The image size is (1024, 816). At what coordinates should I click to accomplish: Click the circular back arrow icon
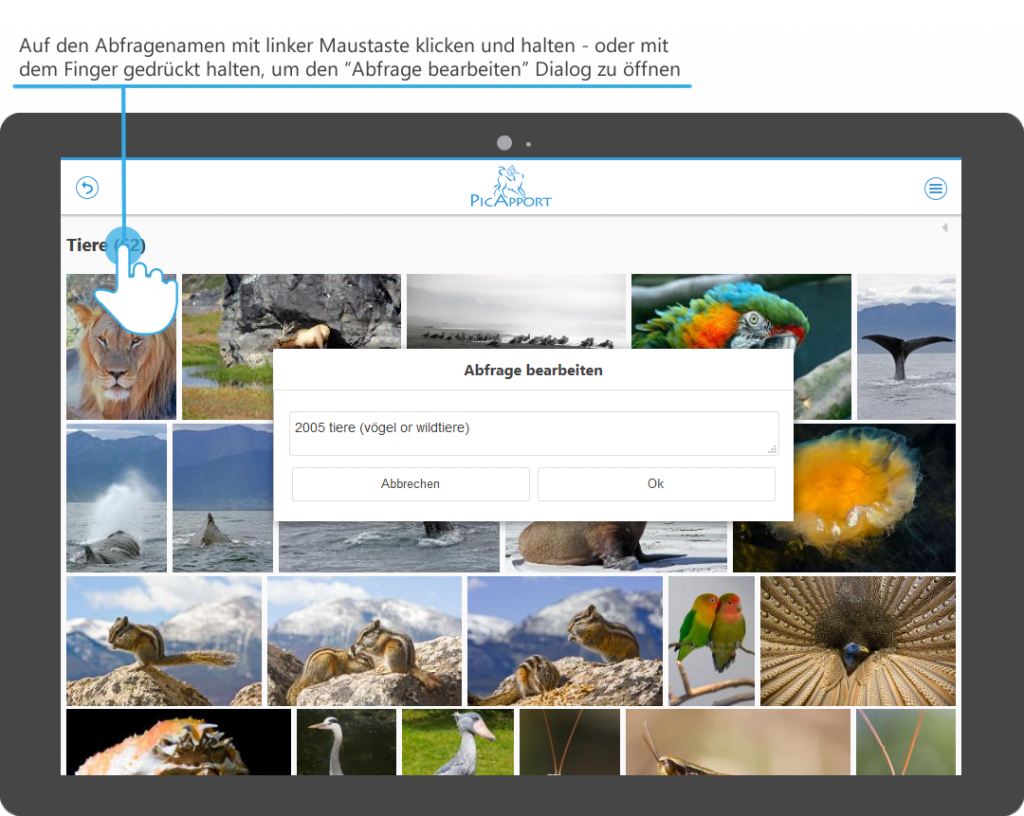[87, 188]
